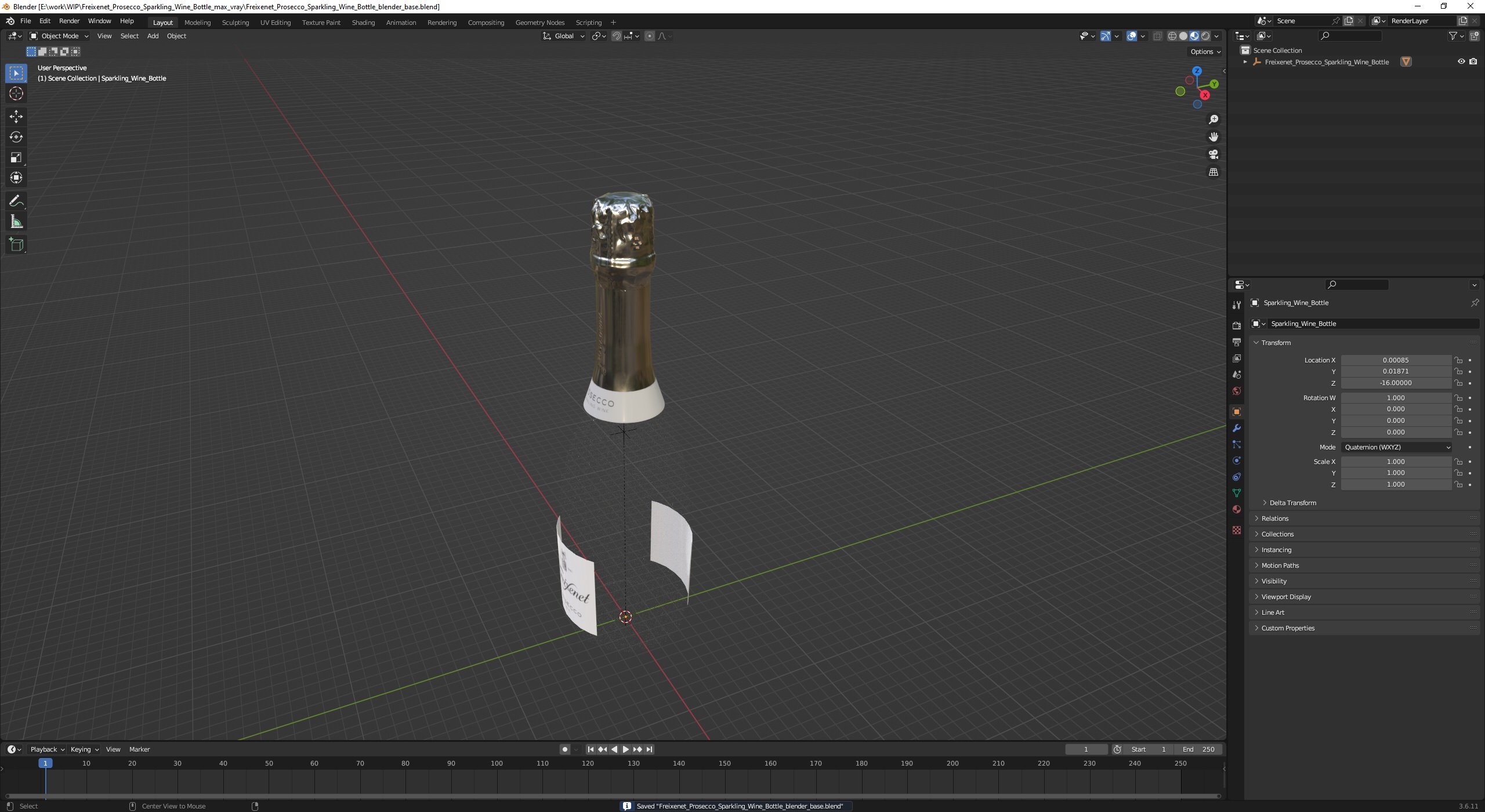Open the Object Mode dropdown
Viewport: 1485px width, 812px height.
(59, 36)
